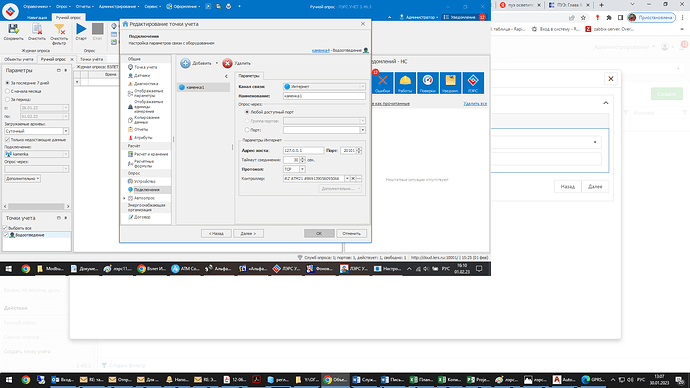Click the clear (x) icon in the Контроллер field
Viewport: 690px width, 388px height.
(353, 179)
